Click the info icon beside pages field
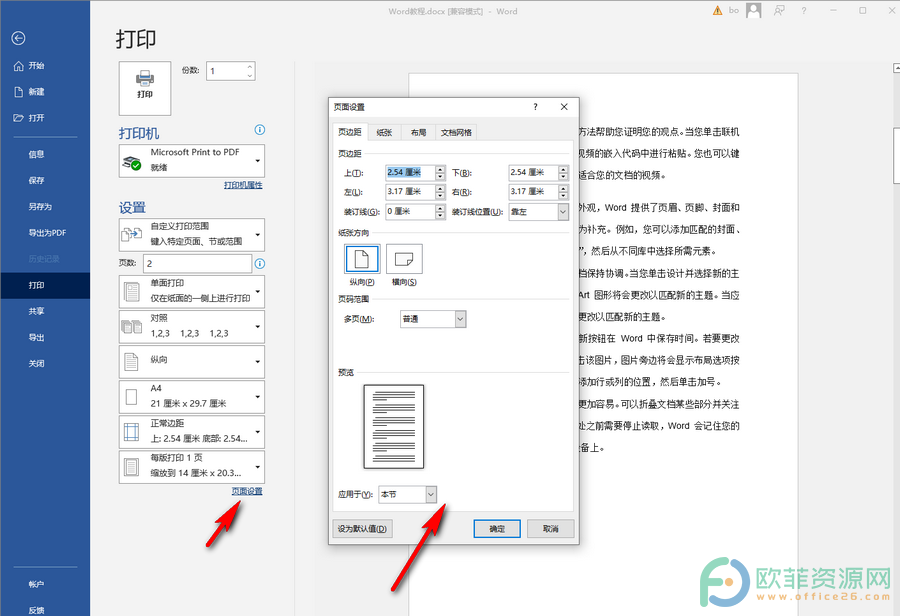900x616 pixels. tap(259, 264)
